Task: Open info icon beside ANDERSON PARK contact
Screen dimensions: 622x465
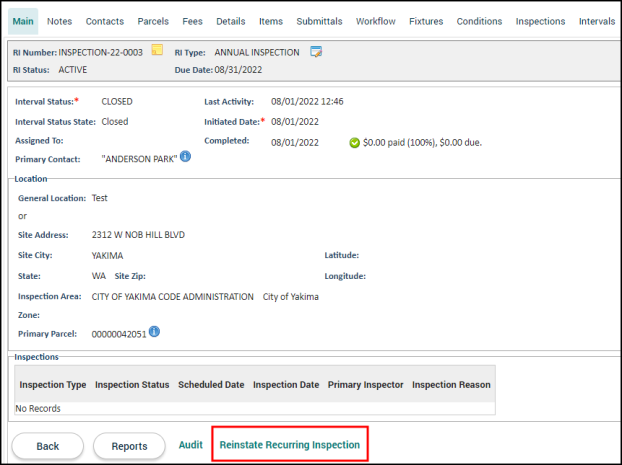Action: [x=185, y=157]
